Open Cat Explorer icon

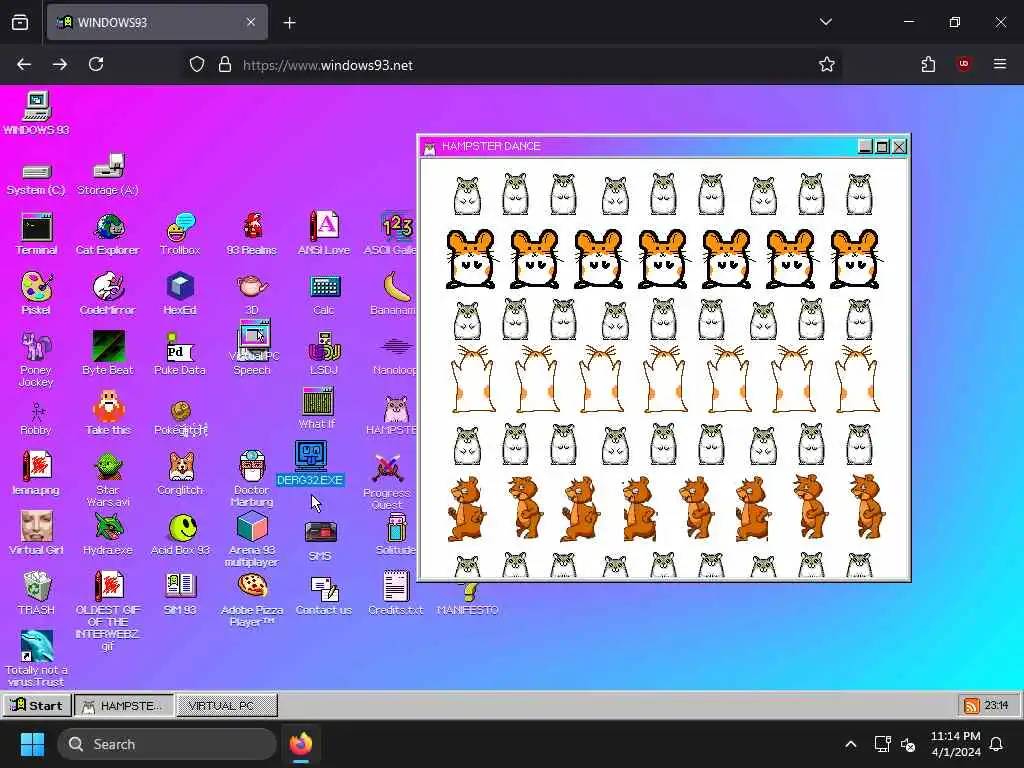108,234
